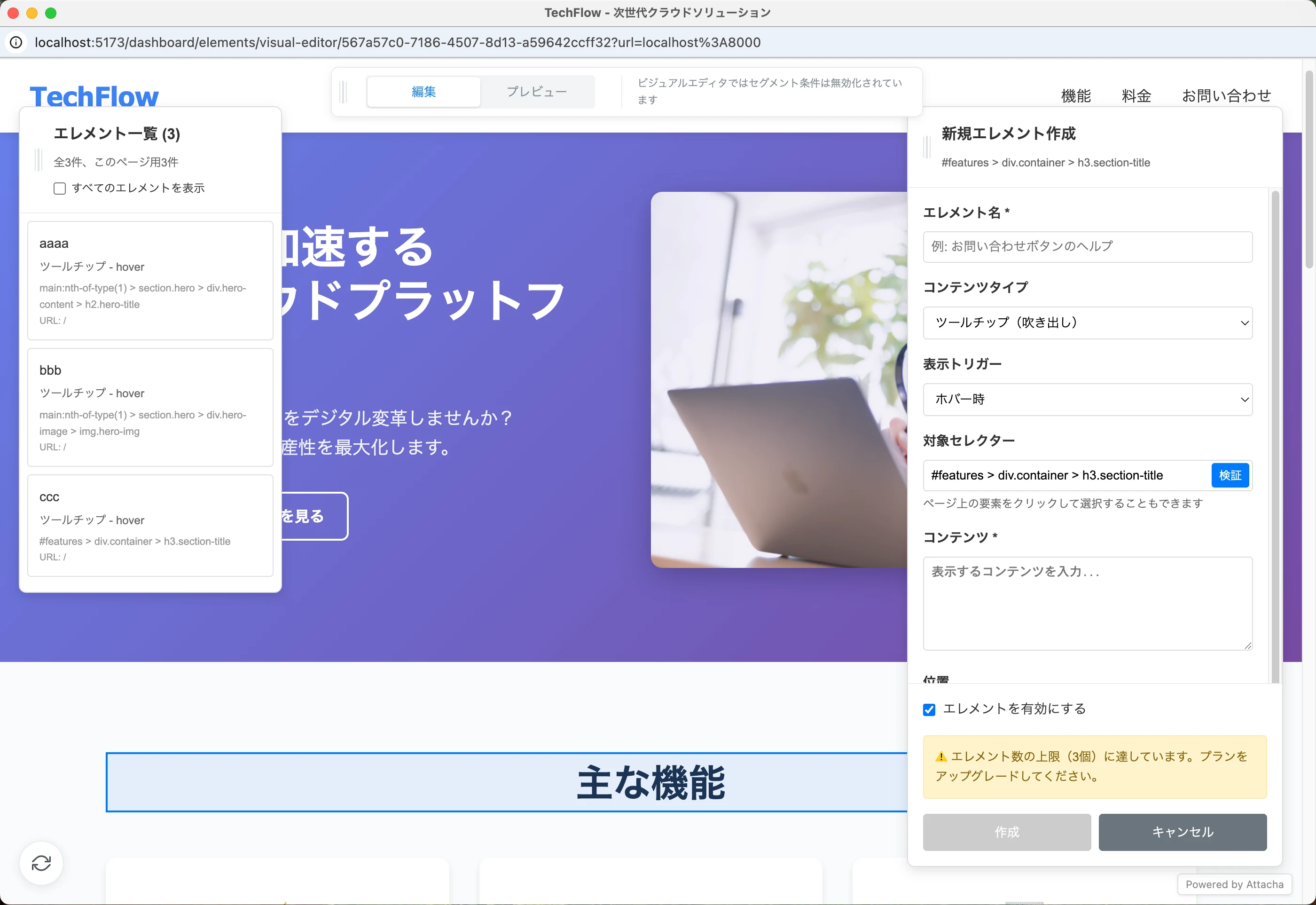Viewport: 1316px width, 905px height.
Task: Open the コンテンツタイプ dropdown
Action: point(1087,323)
